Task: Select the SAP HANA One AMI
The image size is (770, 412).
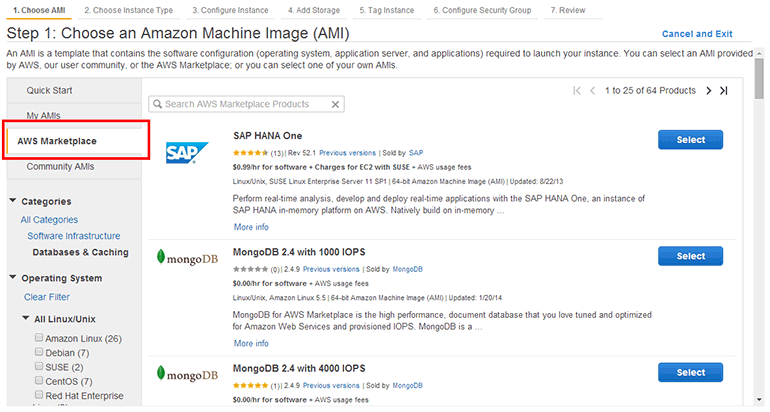Action: pos(690,140)
